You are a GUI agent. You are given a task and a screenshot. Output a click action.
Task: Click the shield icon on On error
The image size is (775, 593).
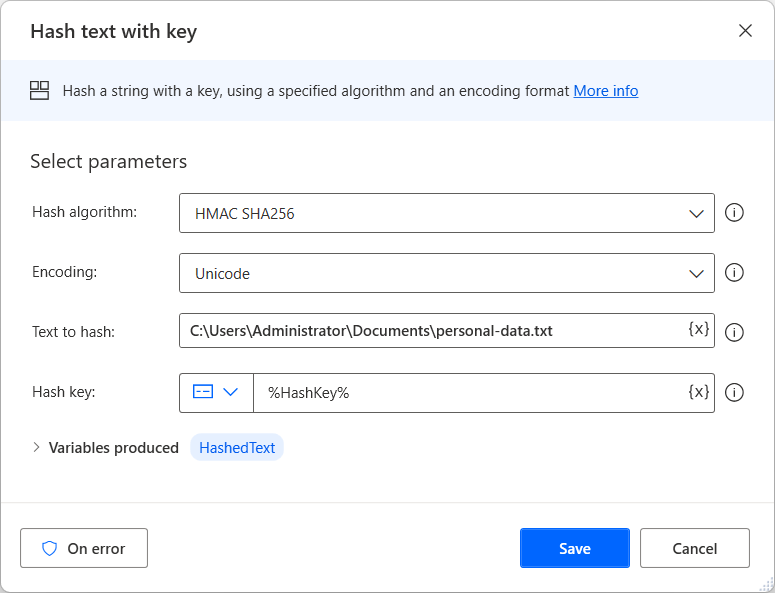click(x=49, y=548)
